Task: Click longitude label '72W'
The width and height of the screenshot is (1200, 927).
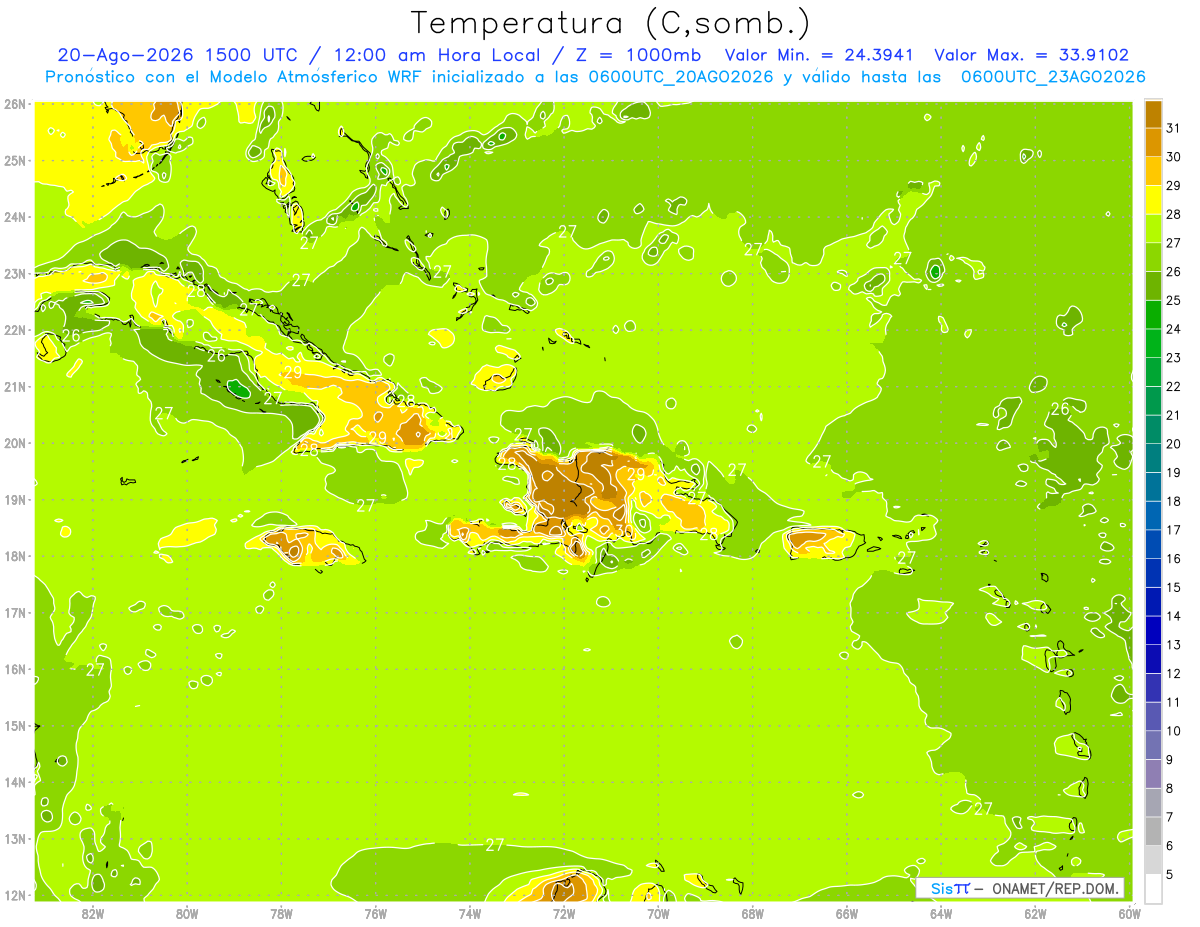Action: click(564, 913)
